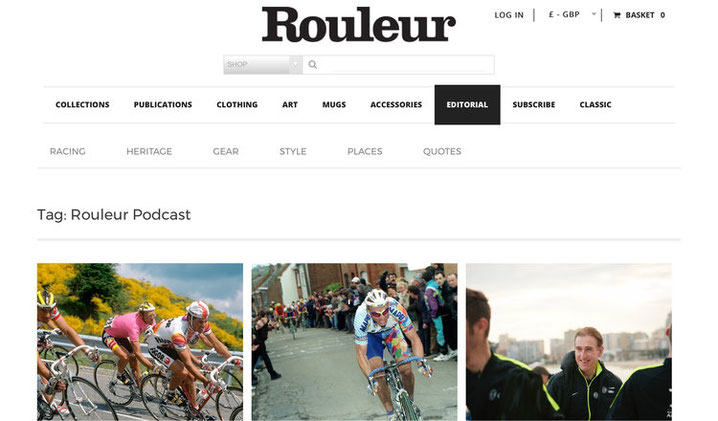Open the Collections menu
718x421 pixels.
[x=82, y=104]
